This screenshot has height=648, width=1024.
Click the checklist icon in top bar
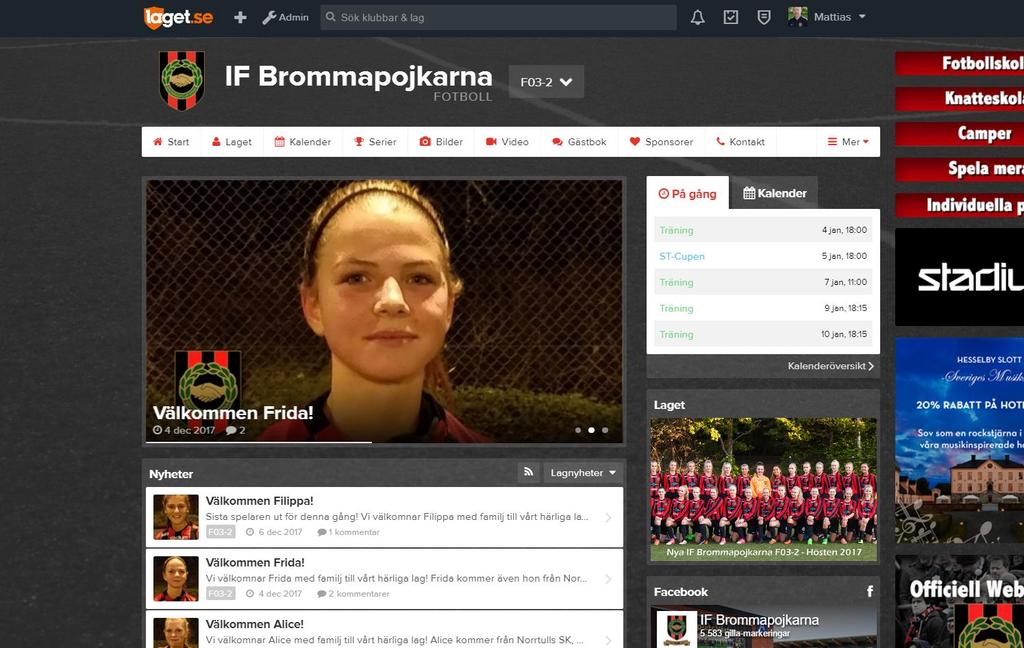pyautogui.click(x=731, y=18)
